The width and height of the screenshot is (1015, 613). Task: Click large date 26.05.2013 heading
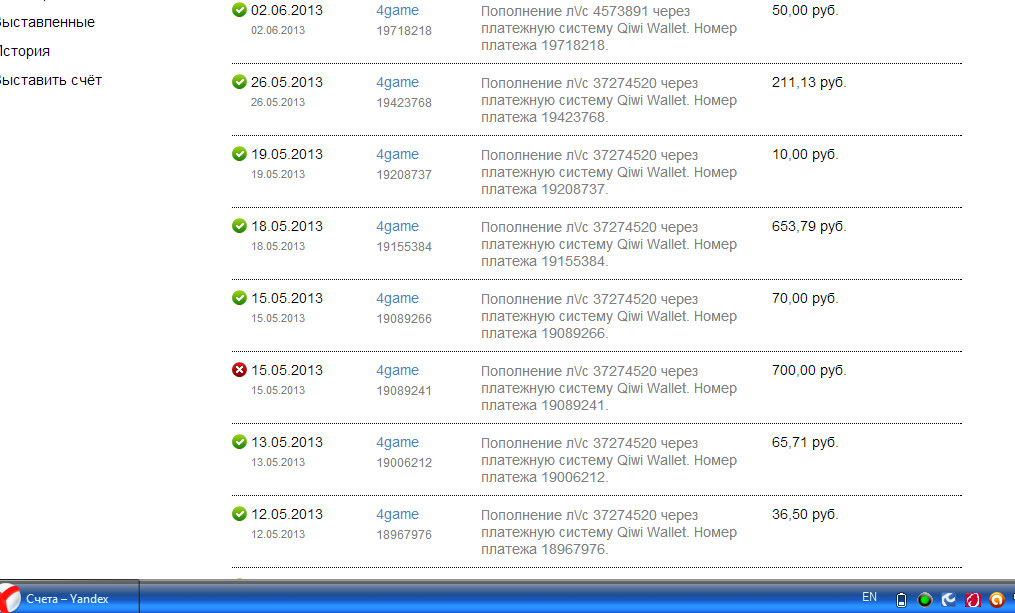[x=287, y=82]
